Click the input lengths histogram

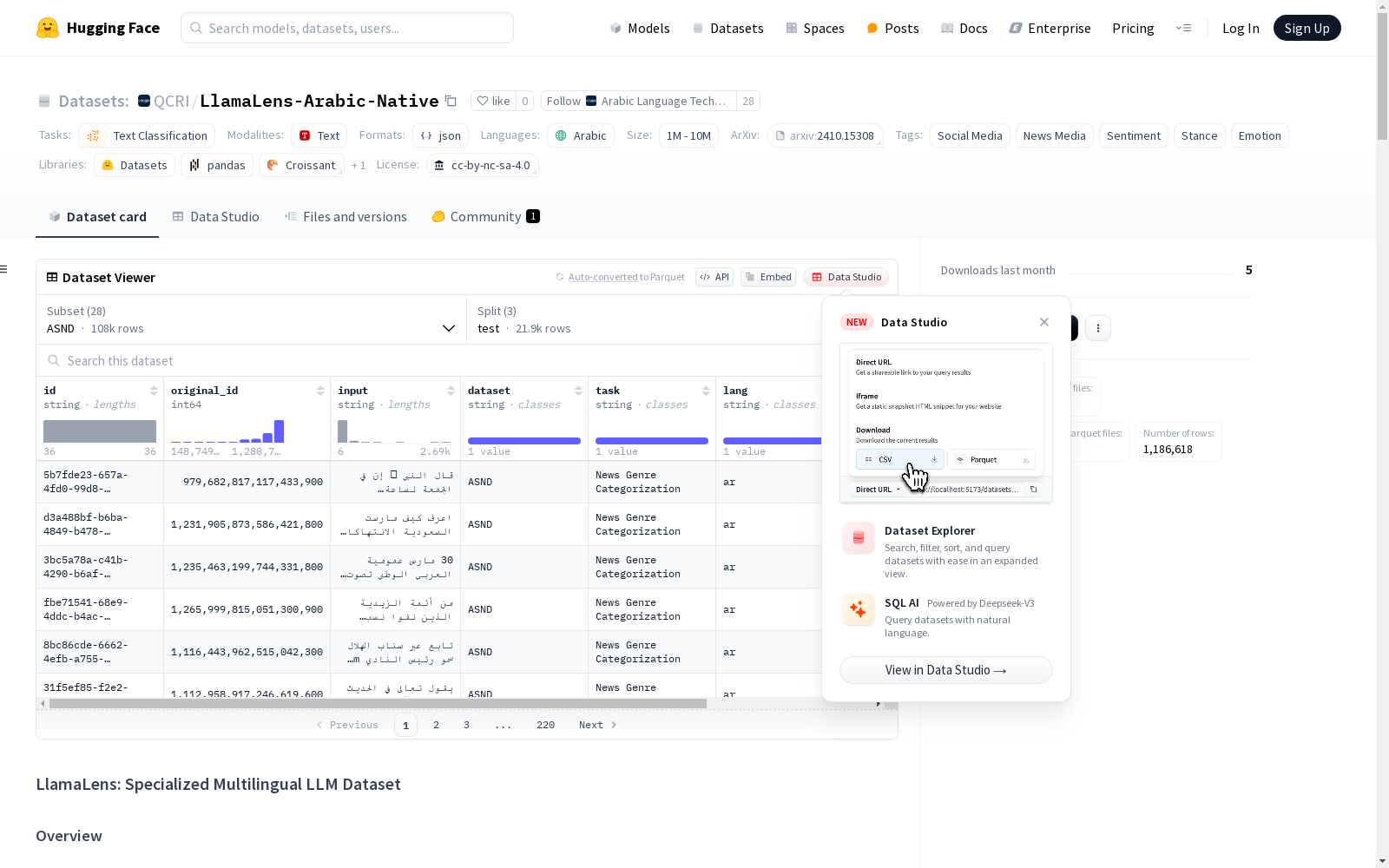click(394, 431)
